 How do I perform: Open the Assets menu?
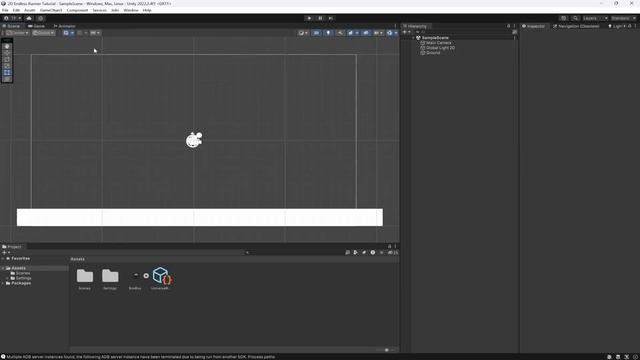coord(30,10)
